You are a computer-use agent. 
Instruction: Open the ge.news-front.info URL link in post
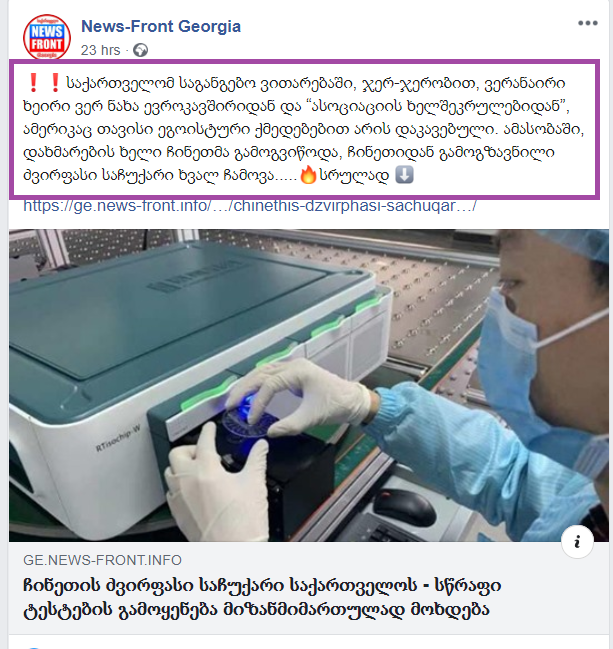(x=250, y=206)
